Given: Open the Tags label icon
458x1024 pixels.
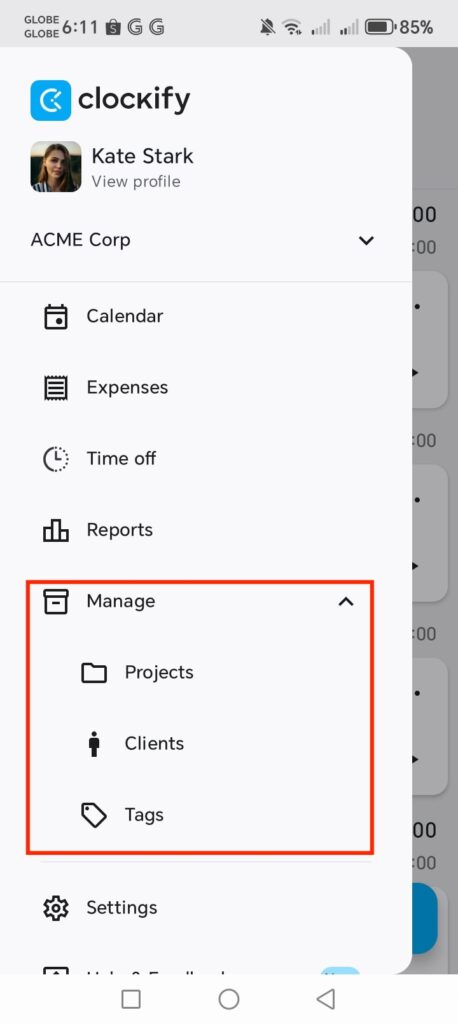Looking at the screenshot, I should (x=94, y=815).
